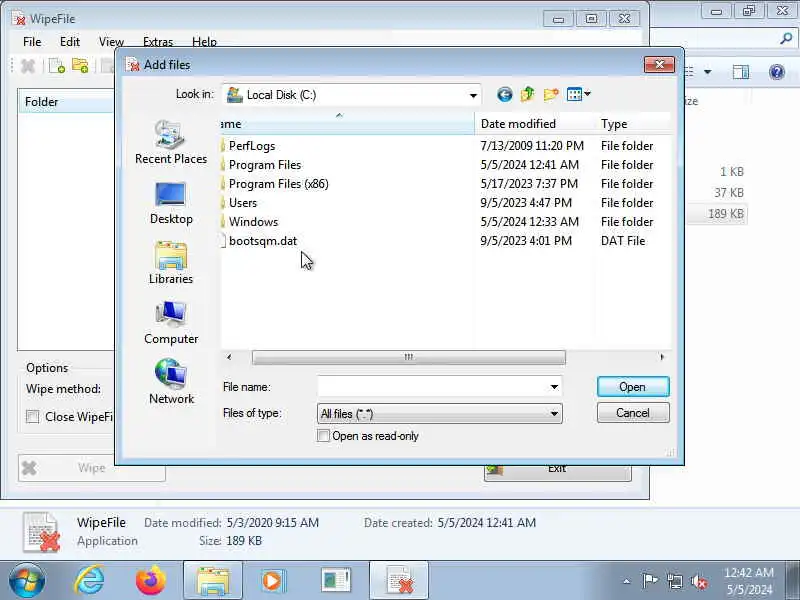Go up one folder level

pos(528,94)
